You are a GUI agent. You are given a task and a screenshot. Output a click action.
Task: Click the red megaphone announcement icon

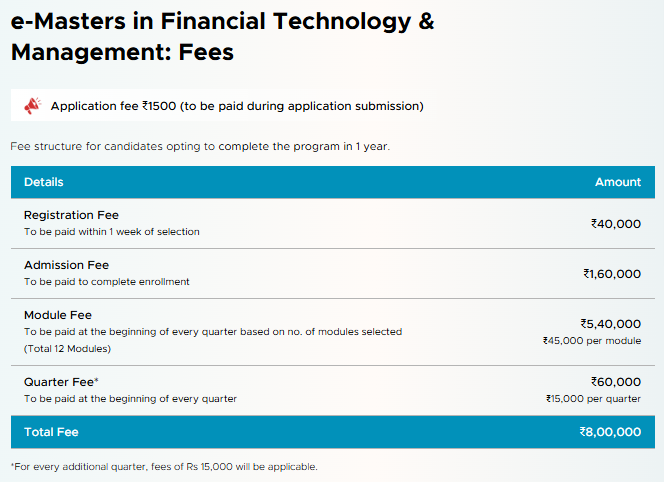point(33,105)
